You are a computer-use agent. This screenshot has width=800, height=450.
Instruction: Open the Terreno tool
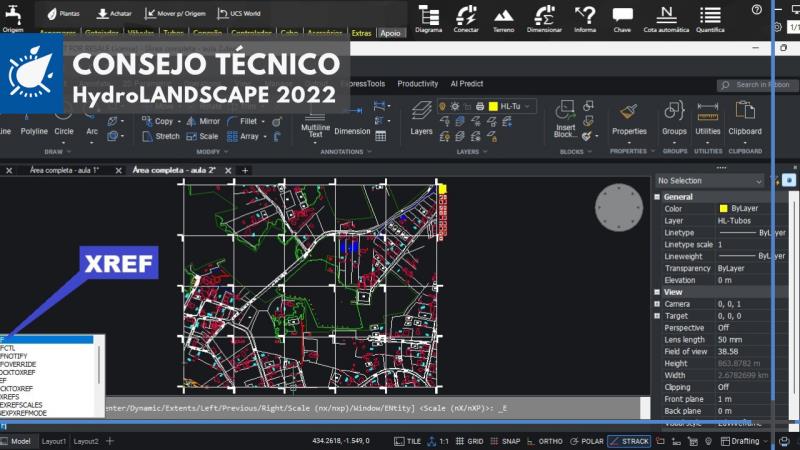(x=504, y=19)
